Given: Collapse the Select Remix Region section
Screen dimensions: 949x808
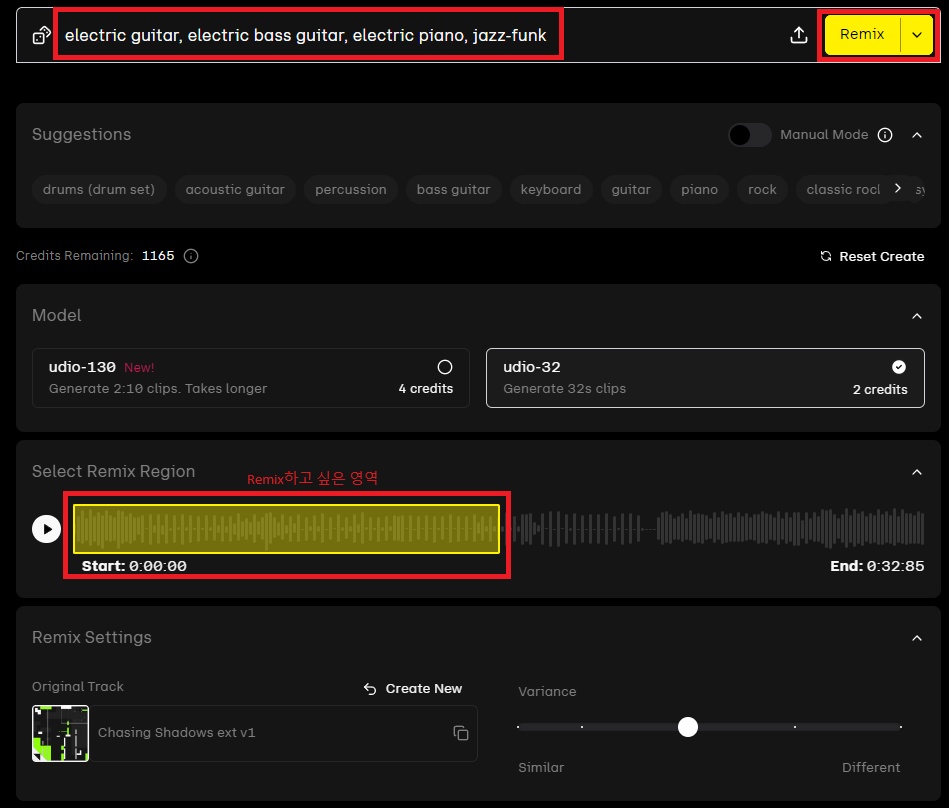Looking at the screenshot, I should [x=917, y=472].
